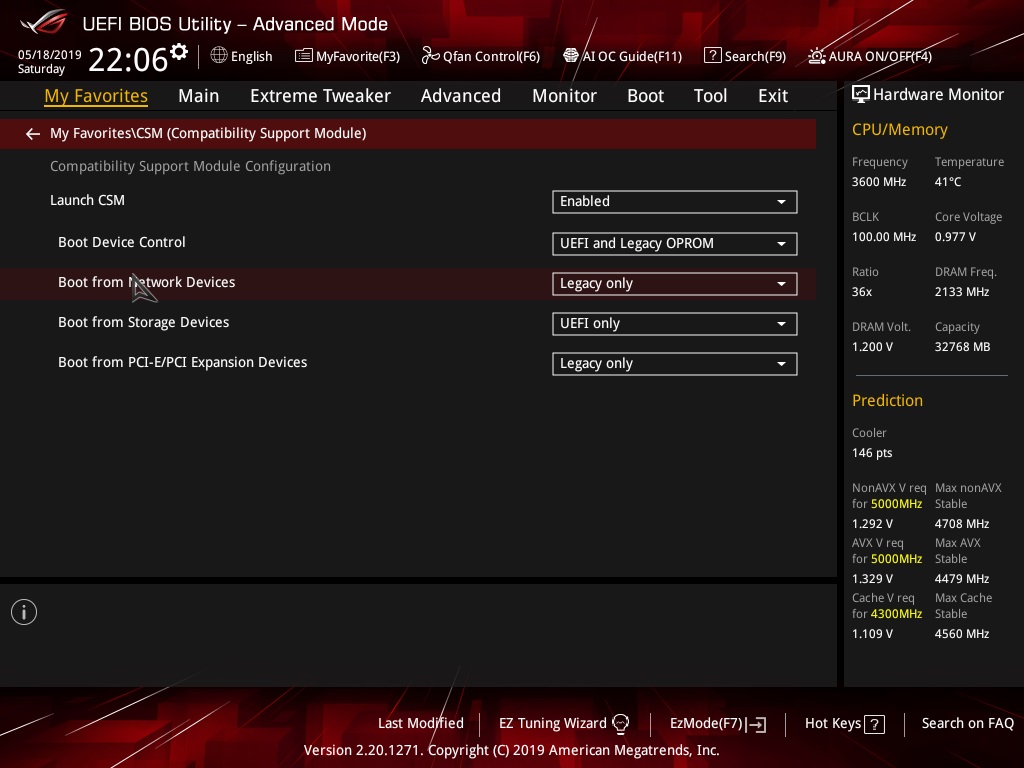Viewport: 1024px width, 768px height.
Task: Open the Boot Device Control dropdown
Action: coord(675,244)
